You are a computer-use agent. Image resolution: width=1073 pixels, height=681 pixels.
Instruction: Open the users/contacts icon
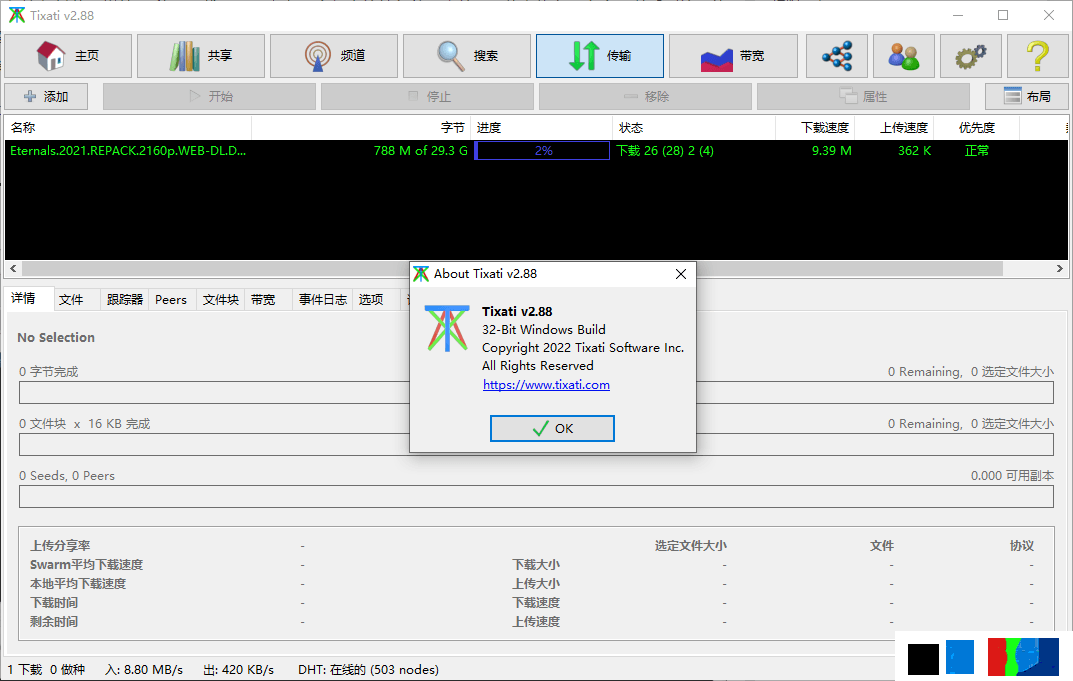[x=903, y=56]
